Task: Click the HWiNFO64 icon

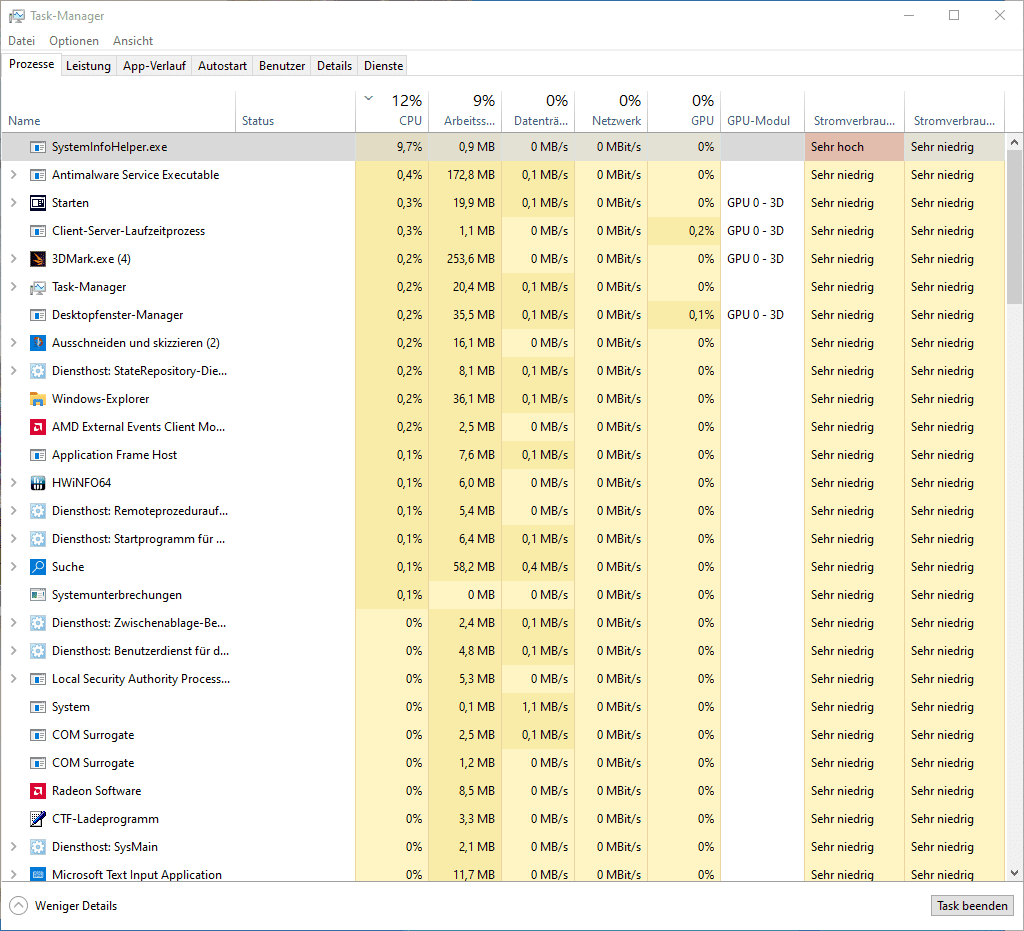Action: point(38,483)
